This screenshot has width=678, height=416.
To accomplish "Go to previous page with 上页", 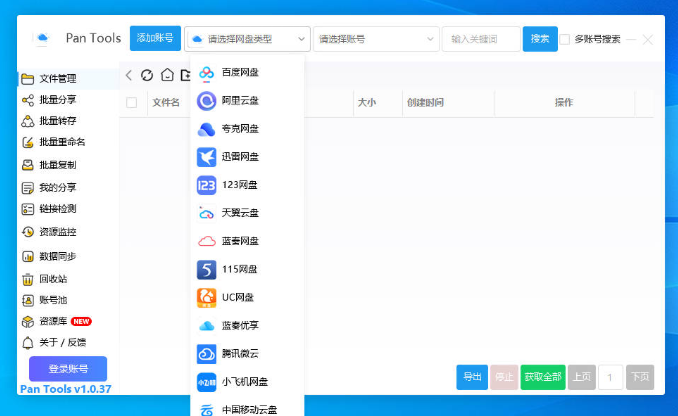I will point(582,377).
